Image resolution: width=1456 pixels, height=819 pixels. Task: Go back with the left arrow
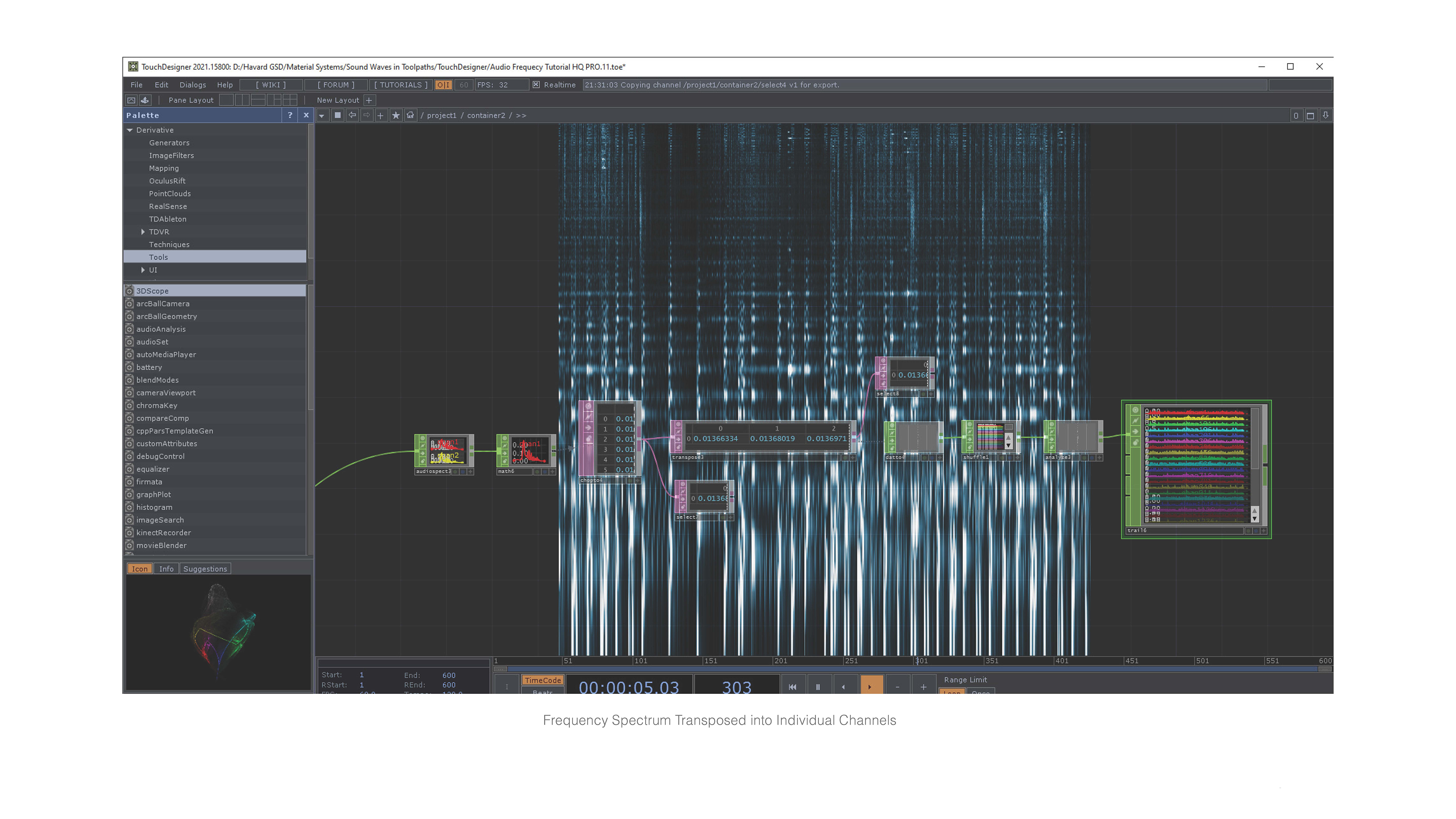point(352,115)
